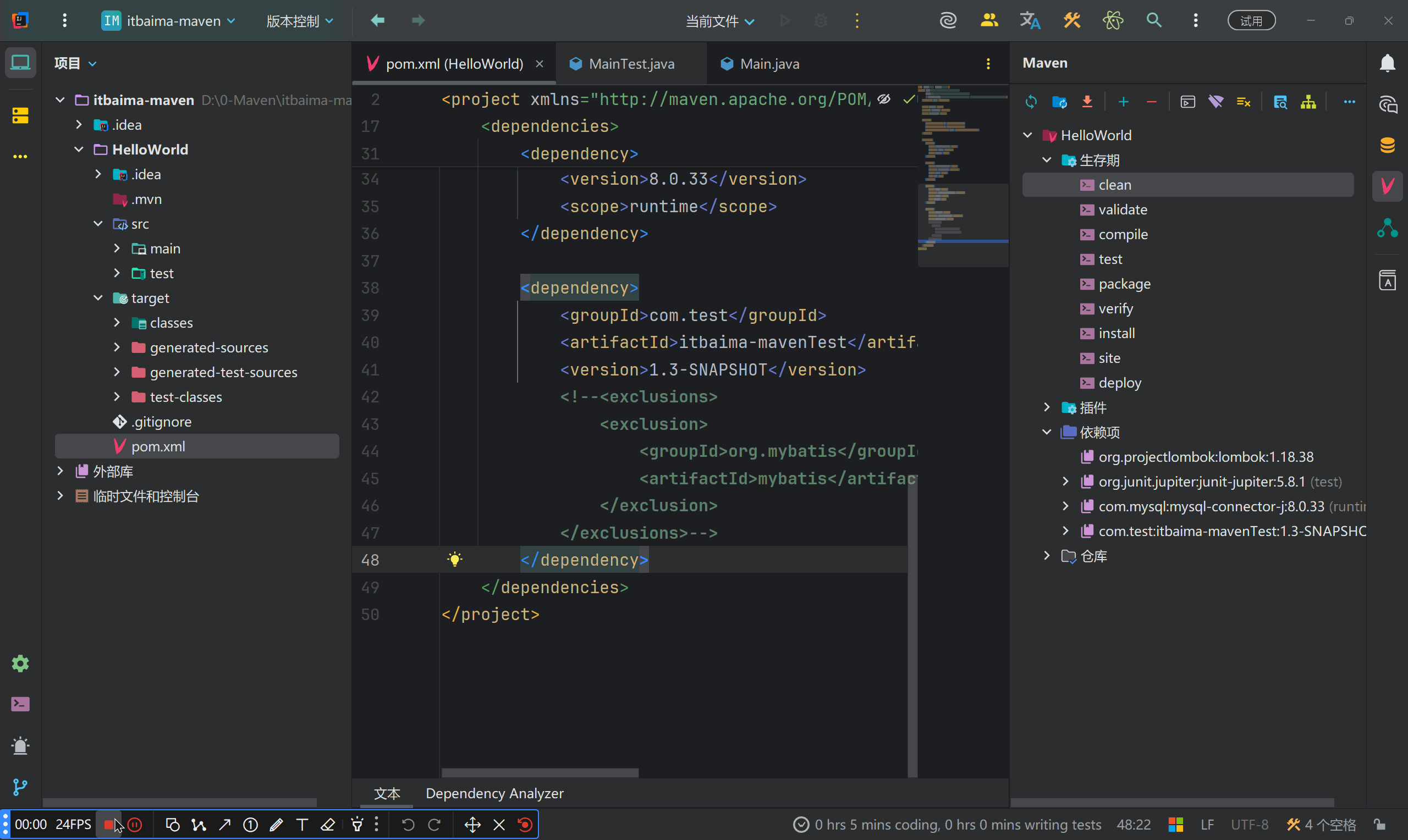The width and height of the screenshot is (1408, 840).
Task: Click the intention lightbulb on line 48
Action: pyautogui.click(x=455, y=560)
